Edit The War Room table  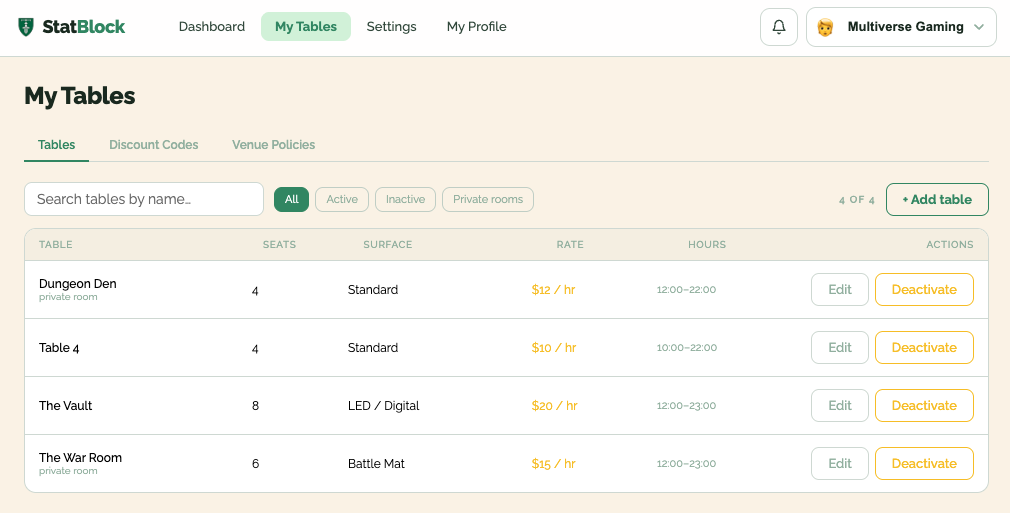pyautogui.click(x=840, y=463)
